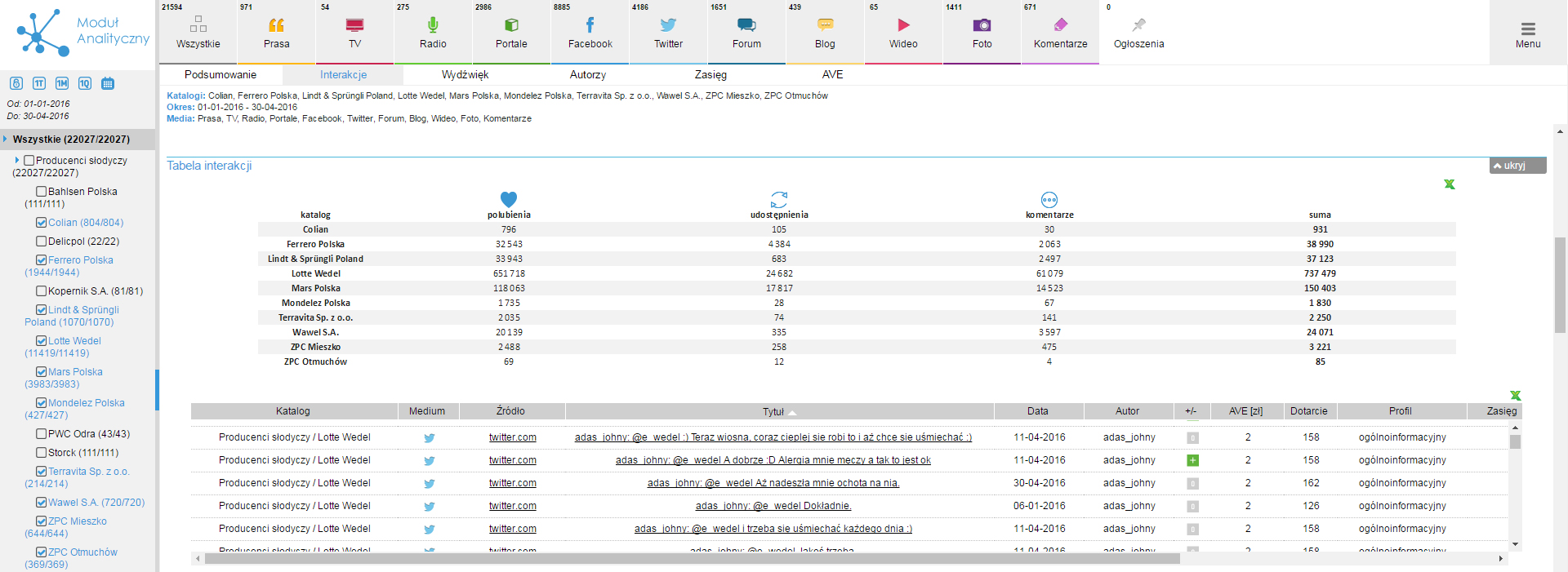Collapse table with ukryj button

1517,166
